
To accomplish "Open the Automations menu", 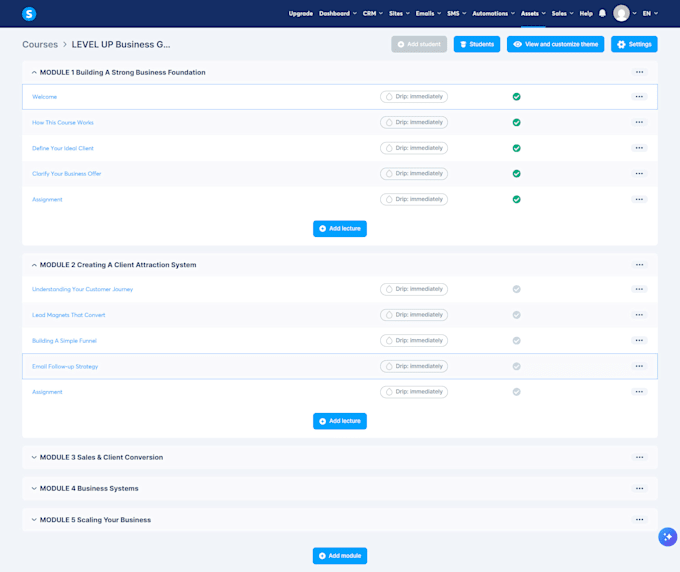I will tap(494, 13).
